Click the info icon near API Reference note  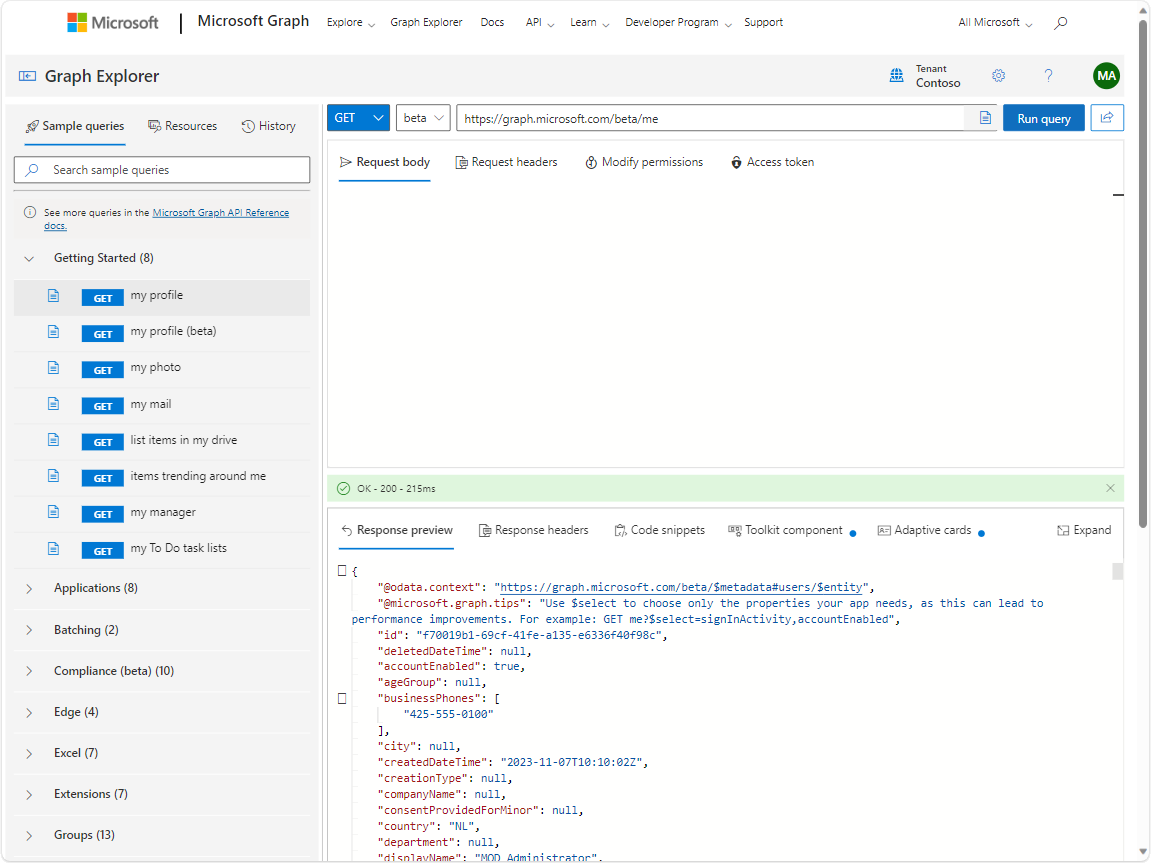[x=30, y=212]
